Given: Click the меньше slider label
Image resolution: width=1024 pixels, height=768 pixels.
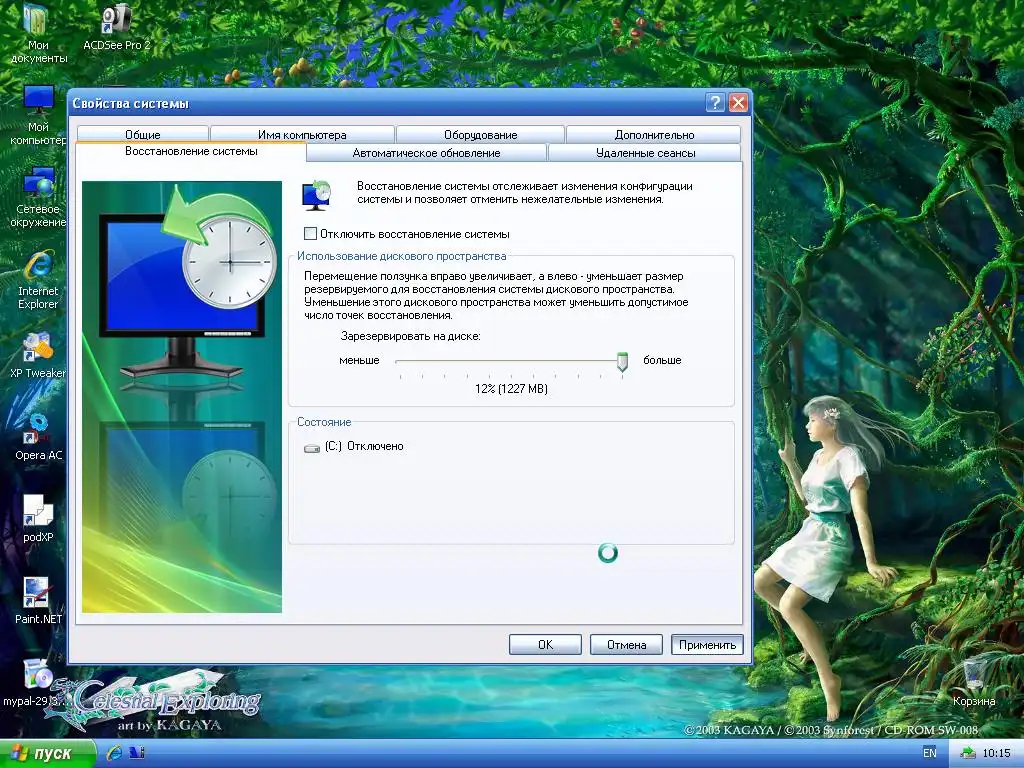Looking at the screenshot, I should point(359,360).
